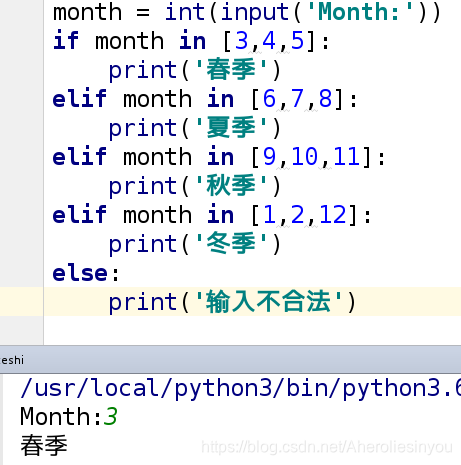Click the print('冬季') code line
The width and height of the screenshot is (461, 465).
[195, 244]
